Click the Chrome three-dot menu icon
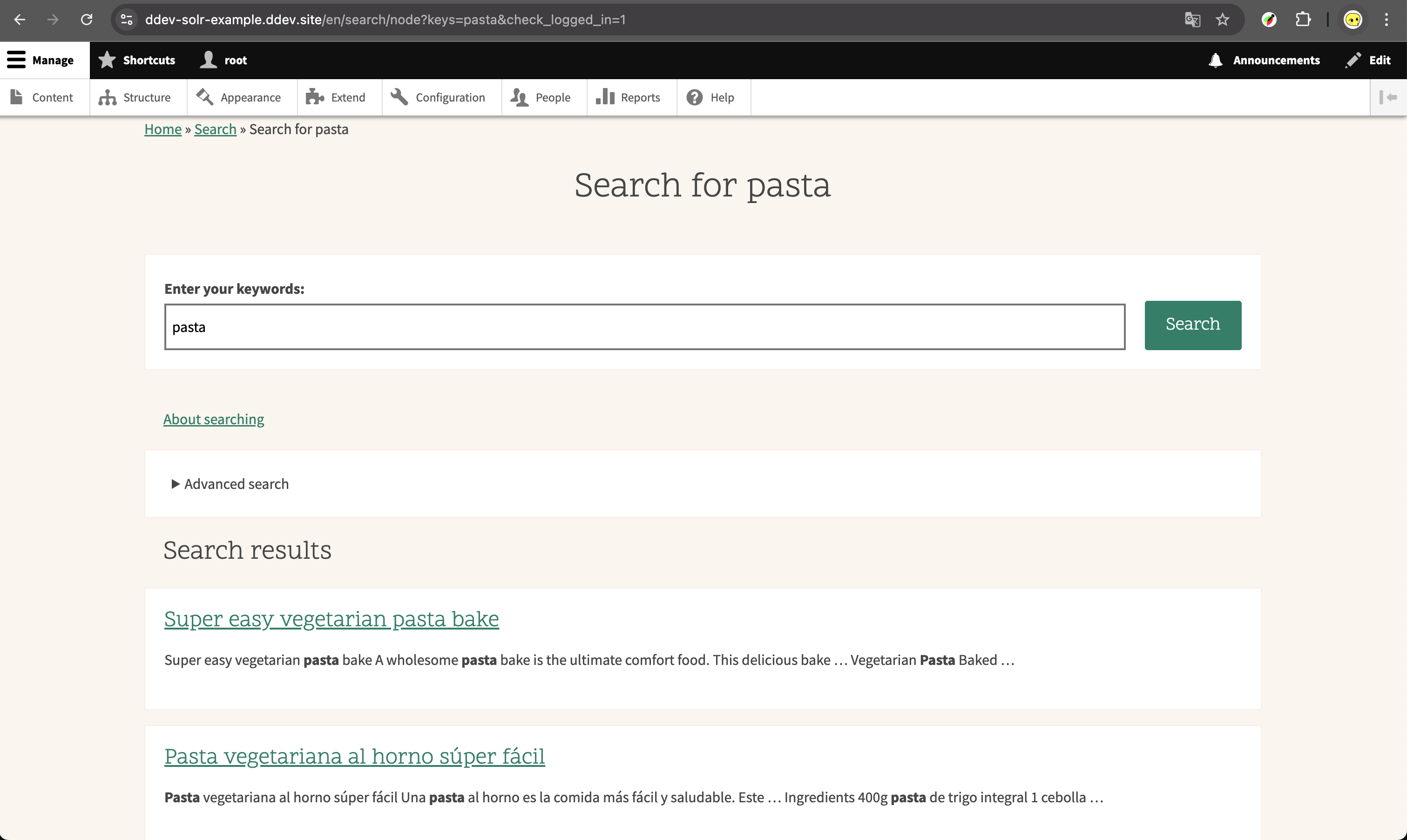The image size is (1407, 840). click(1386, 20)
